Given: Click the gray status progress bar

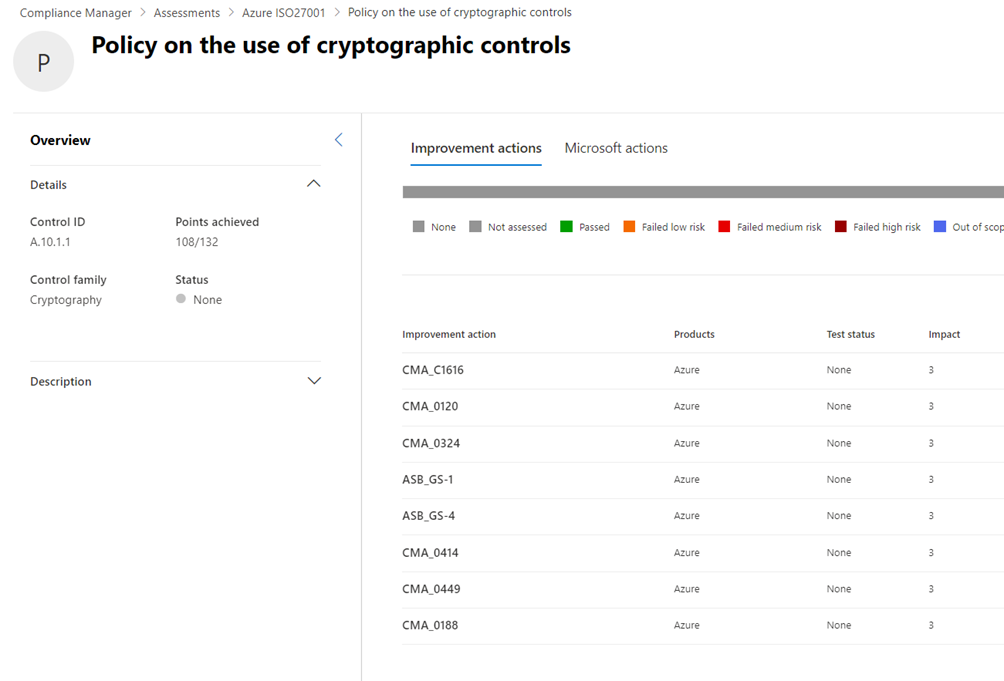Looking at the screenshot, I should tap(702, 192).
